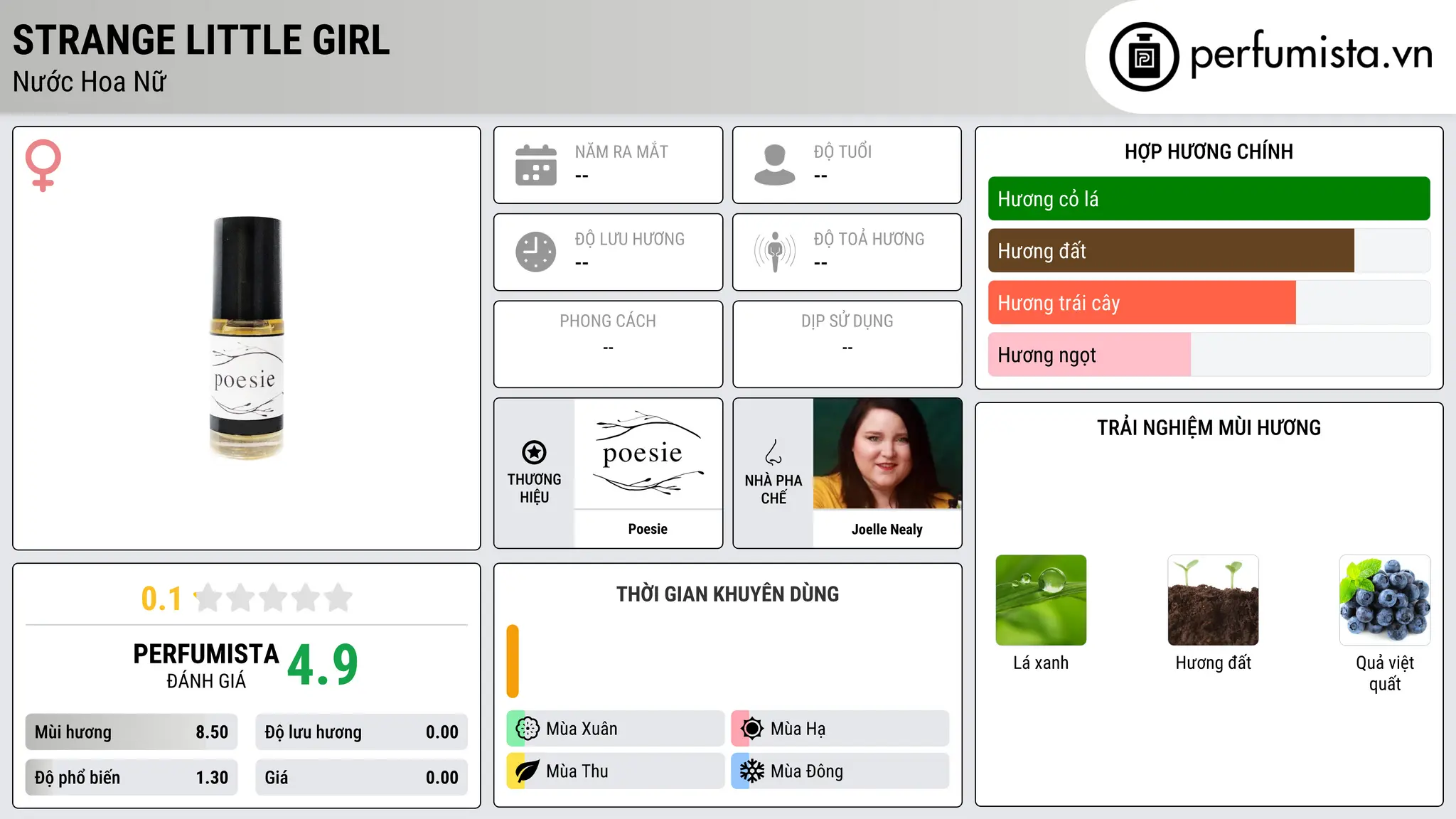Click the pink female gender symbol
The image size is (1456, 819).
pyautogui.click(x=43, y=165)
